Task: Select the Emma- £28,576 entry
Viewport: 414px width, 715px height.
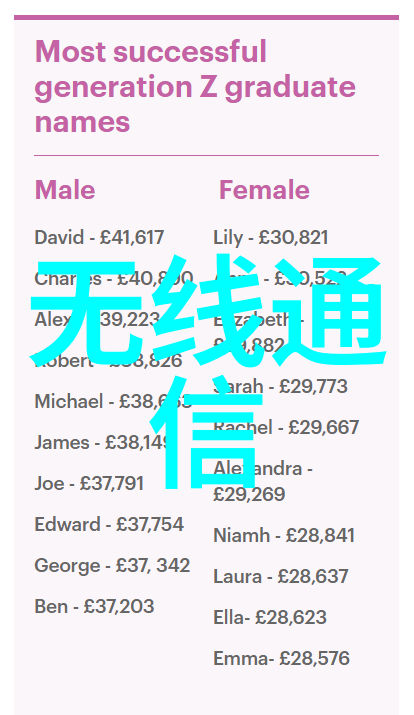Action: [x=282, y=658]
